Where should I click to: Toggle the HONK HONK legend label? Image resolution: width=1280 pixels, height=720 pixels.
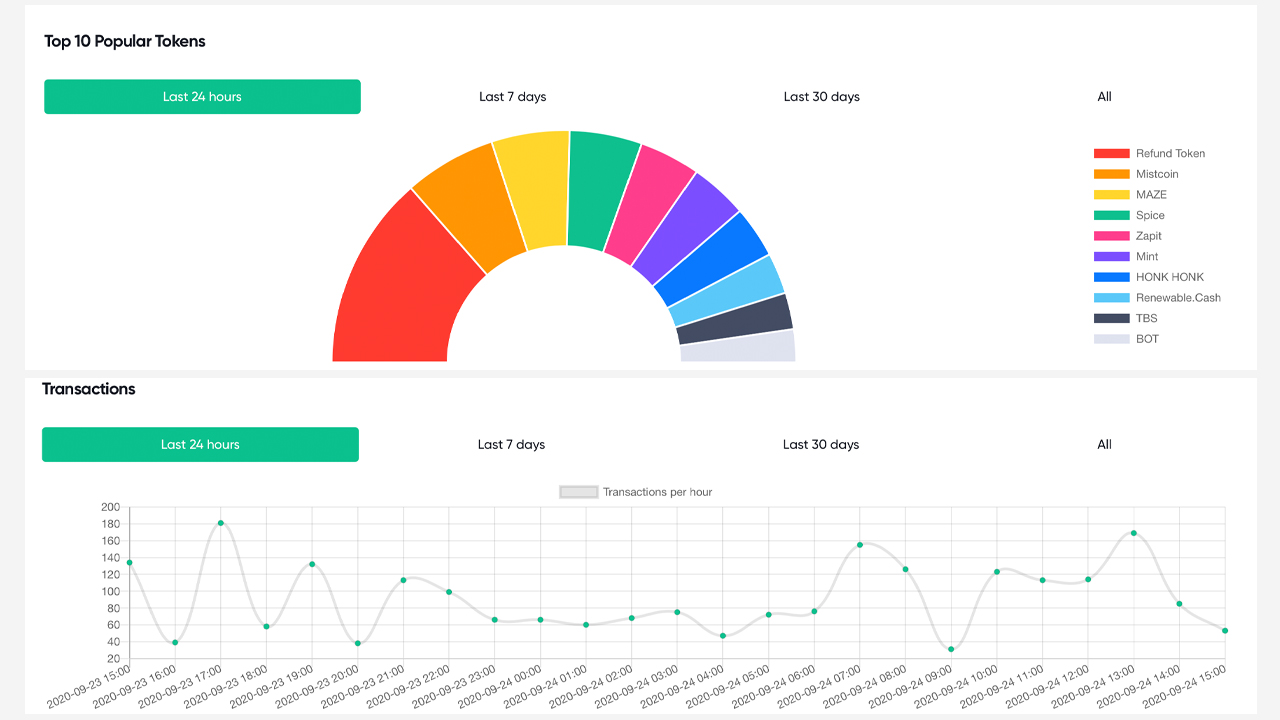pyautogui.click(x=1170, y=277)
